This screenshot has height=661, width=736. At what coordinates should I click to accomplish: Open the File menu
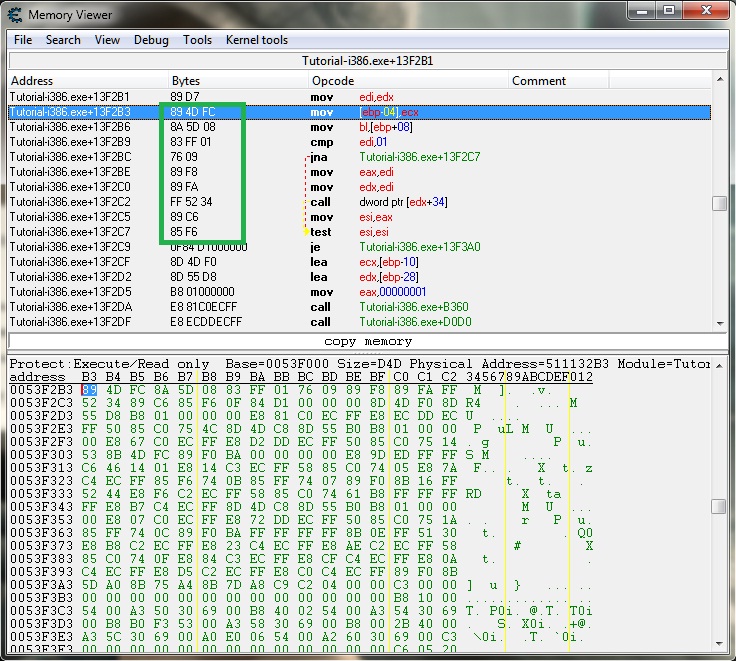pos(23,40)
